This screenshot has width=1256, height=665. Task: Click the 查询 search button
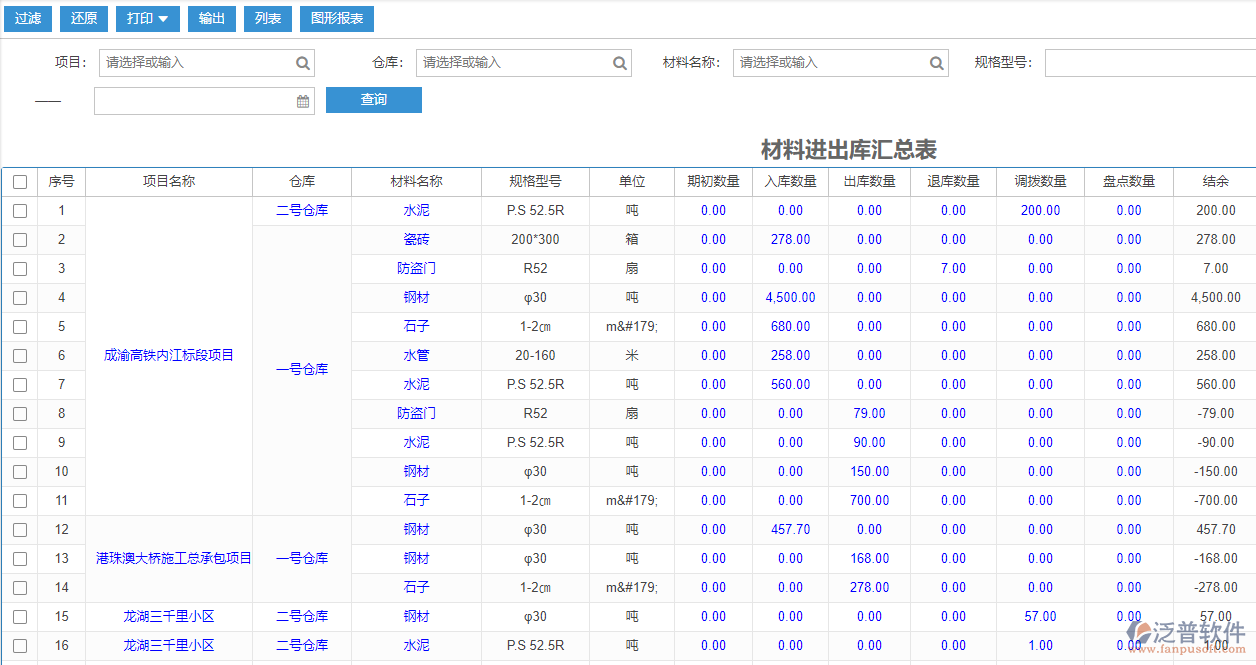pyautogui.click(x=373, y=100)
